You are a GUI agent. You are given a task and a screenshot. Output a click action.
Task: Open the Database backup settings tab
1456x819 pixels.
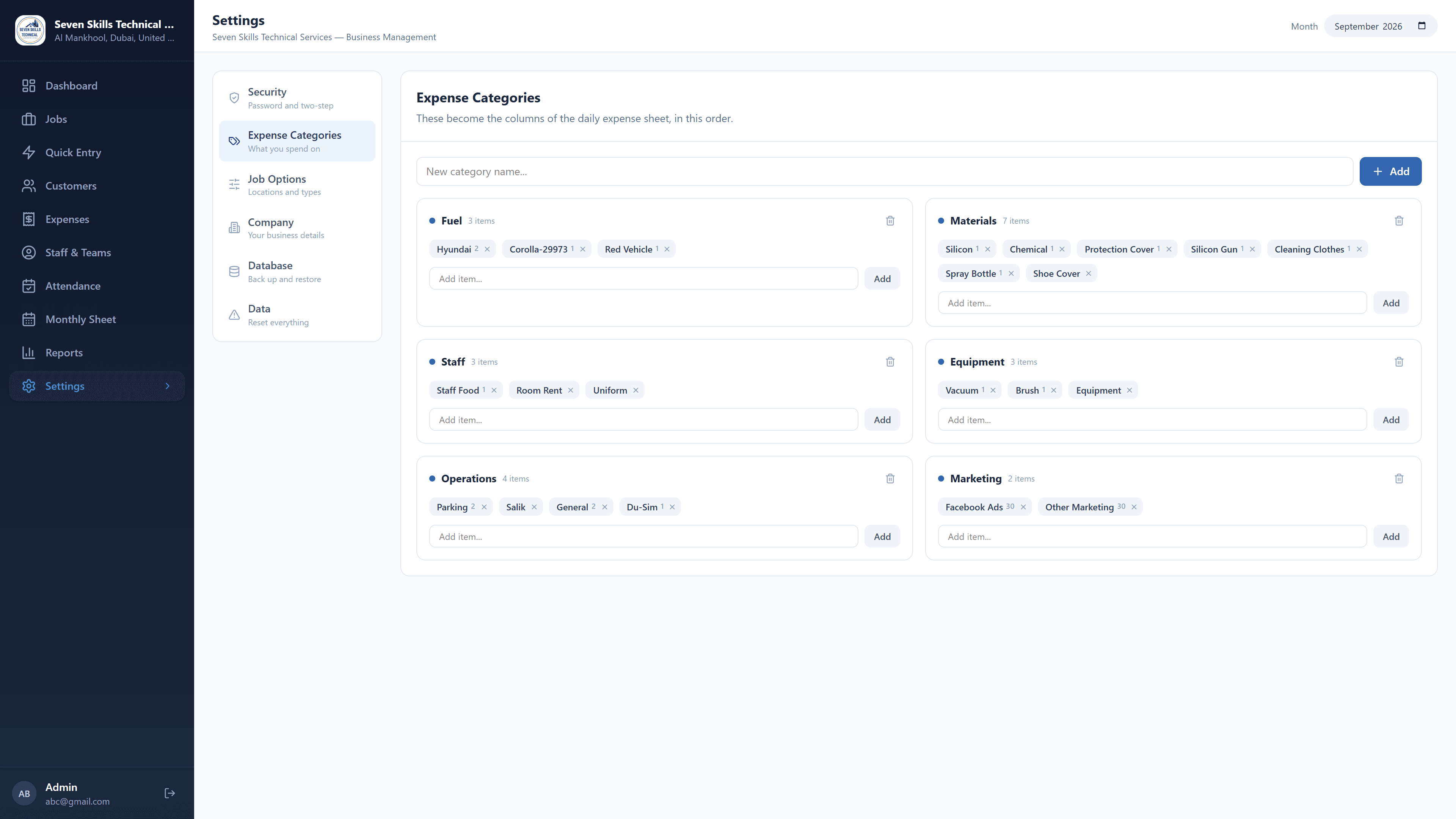pos(297,271)
